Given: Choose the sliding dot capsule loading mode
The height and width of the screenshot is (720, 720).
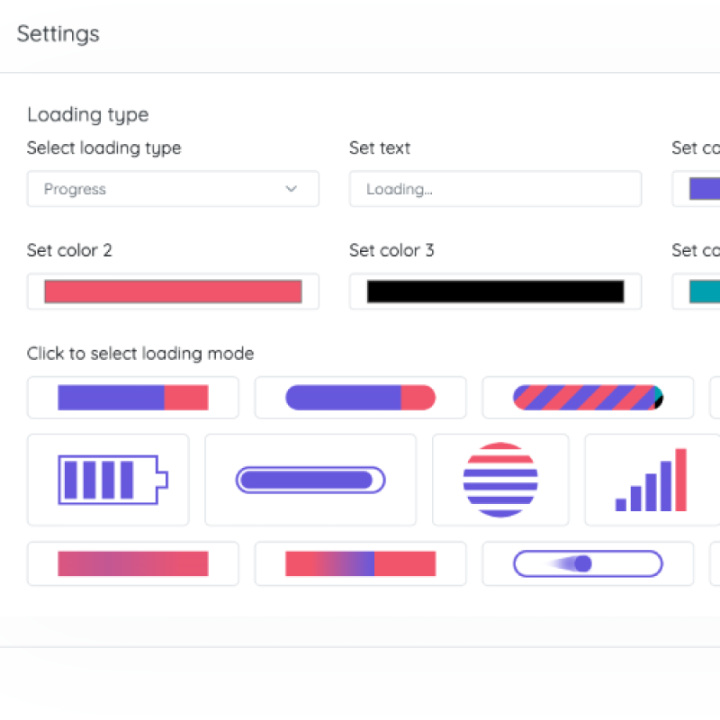Looking at the screenshot, I should (x=588, y=564).
